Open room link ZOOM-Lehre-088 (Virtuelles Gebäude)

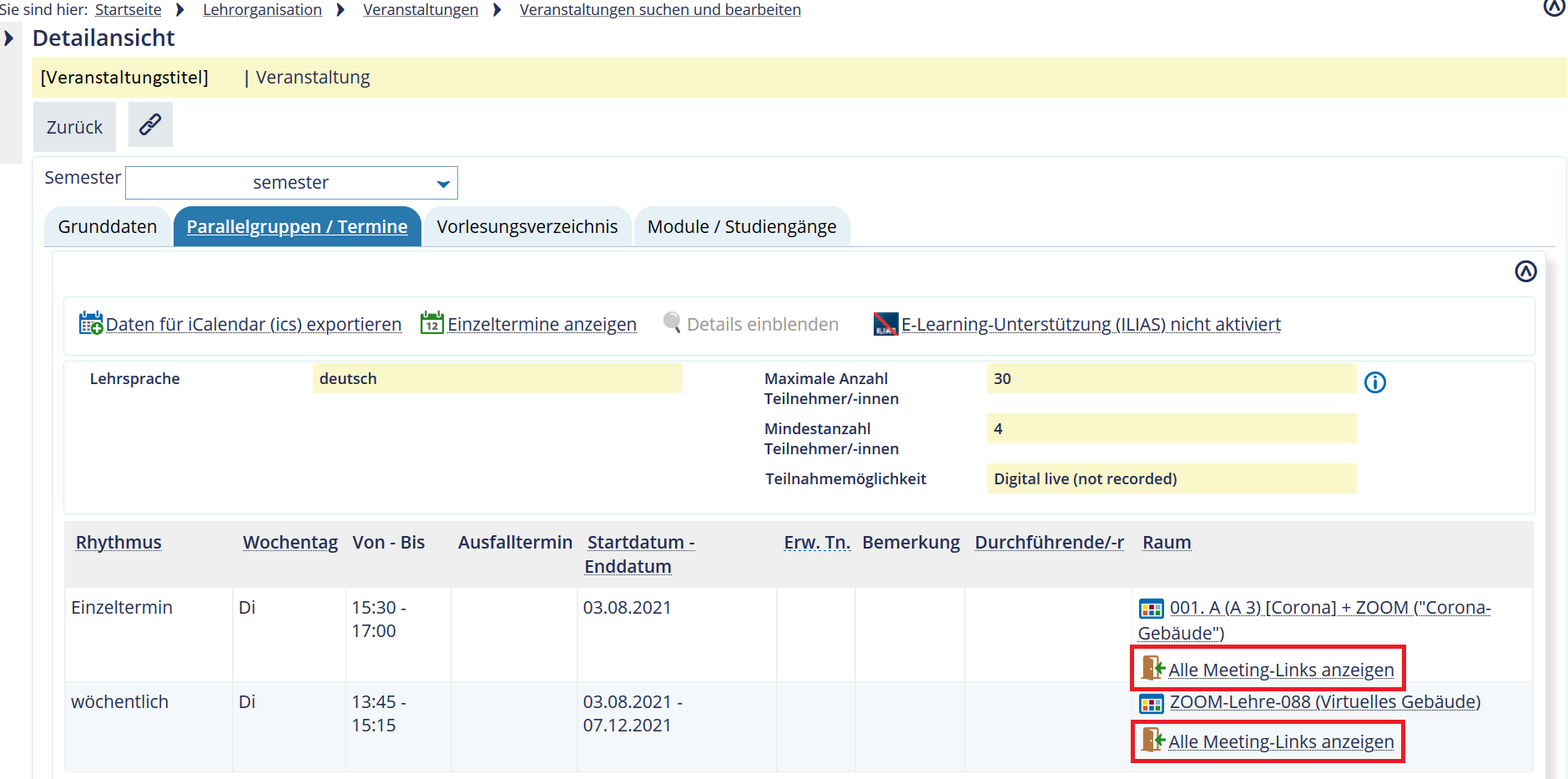[1325, 701]
